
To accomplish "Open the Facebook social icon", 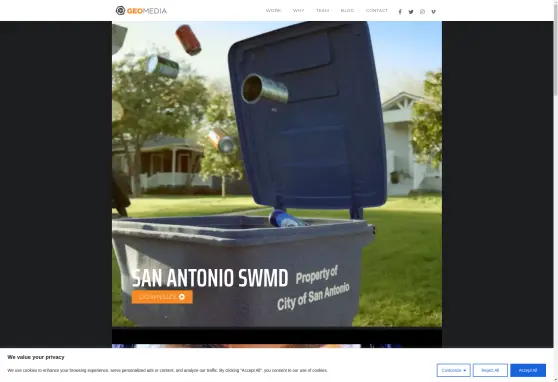I will click(x=400, y=12).
